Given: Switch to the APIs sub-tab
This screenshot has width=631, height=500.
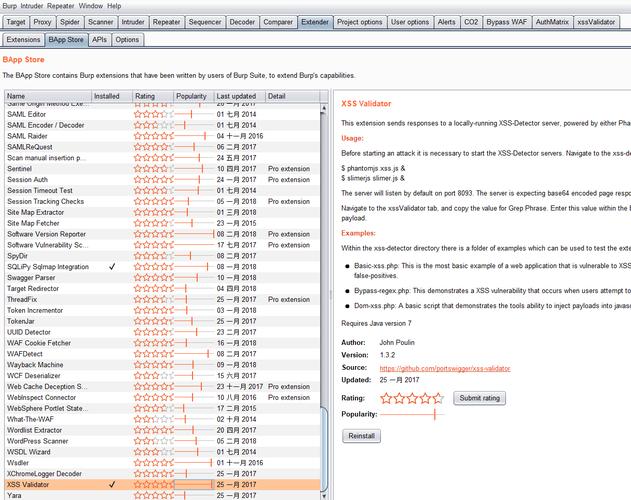Looking at the screenshot, I should click(99, 40).
